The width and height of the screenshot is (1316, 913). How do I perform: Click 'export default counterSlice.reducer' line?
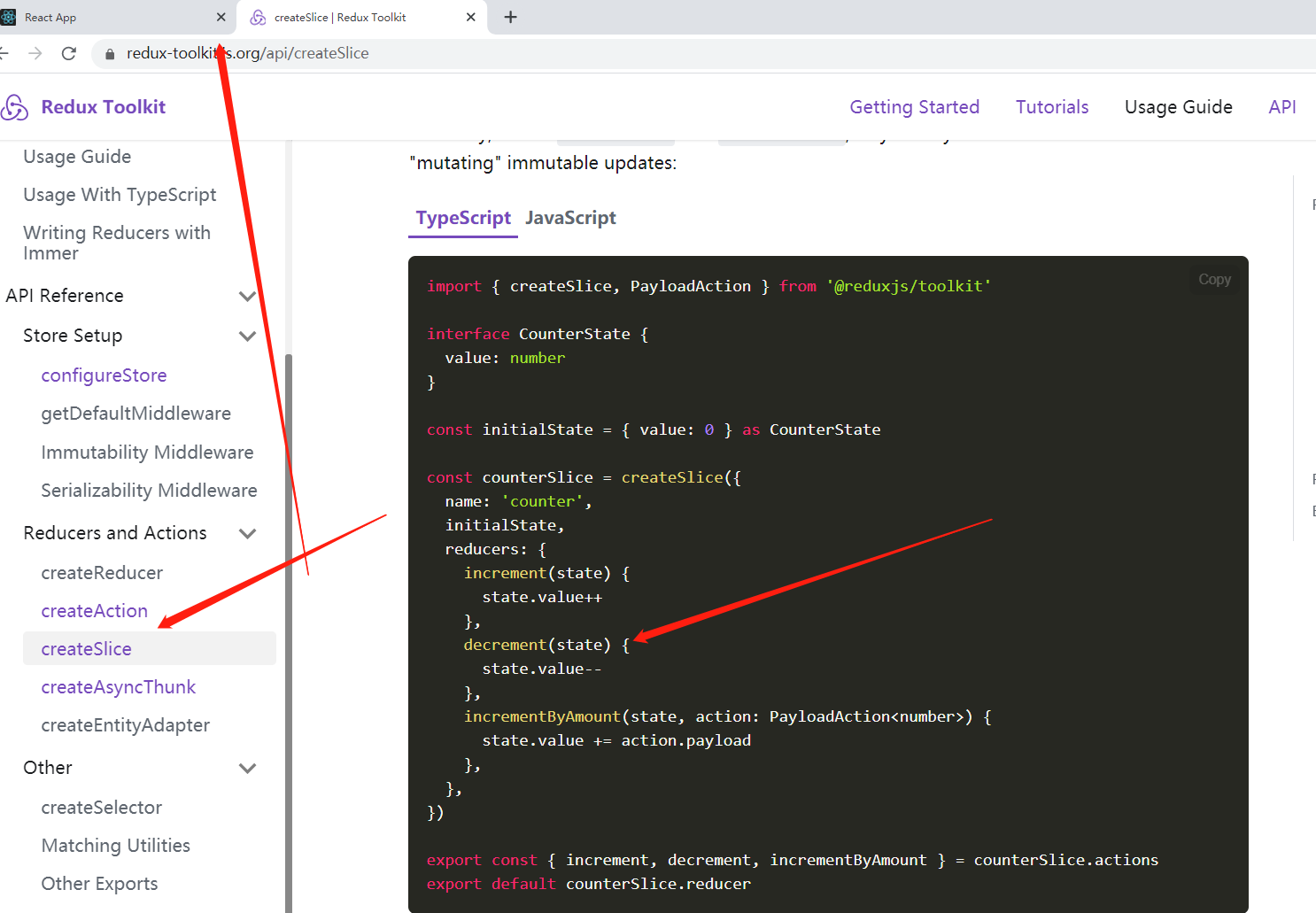589,884
